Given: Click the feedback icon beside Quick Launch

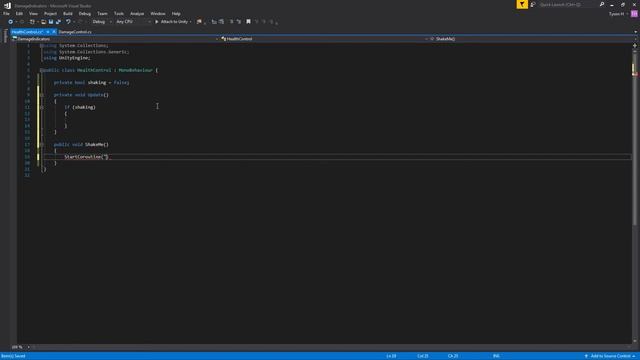Looking at the screenshot, I should pyautogui.click(x=533, y=4).
